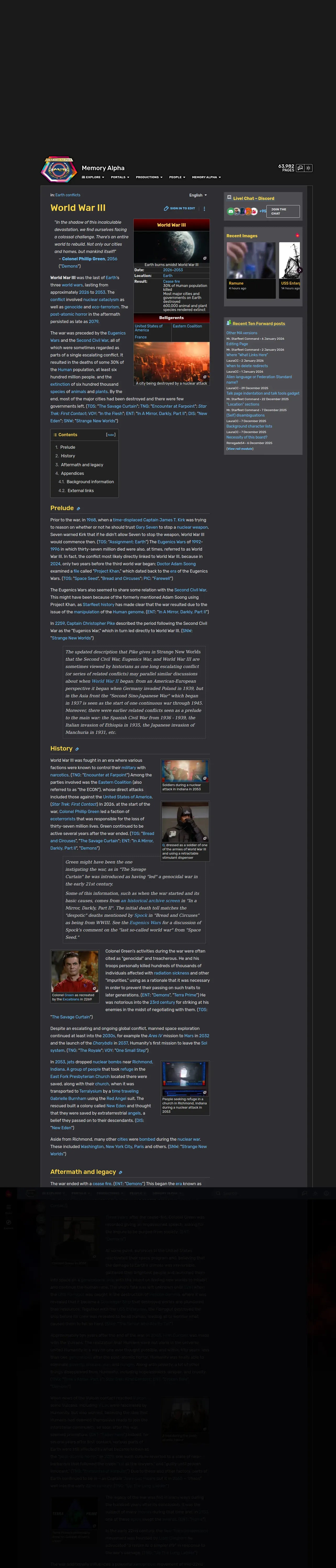336x1568 pixels.
Task: Expand the Portals menu
Action: [x=120, y=177]
